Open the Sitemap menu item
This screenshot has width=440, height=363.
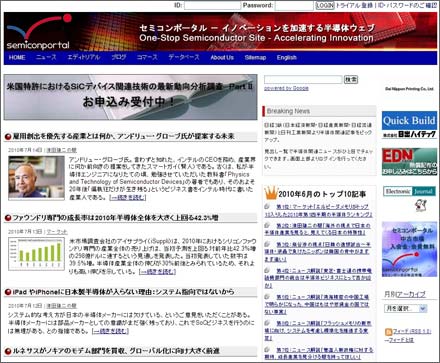pos(255,57)
